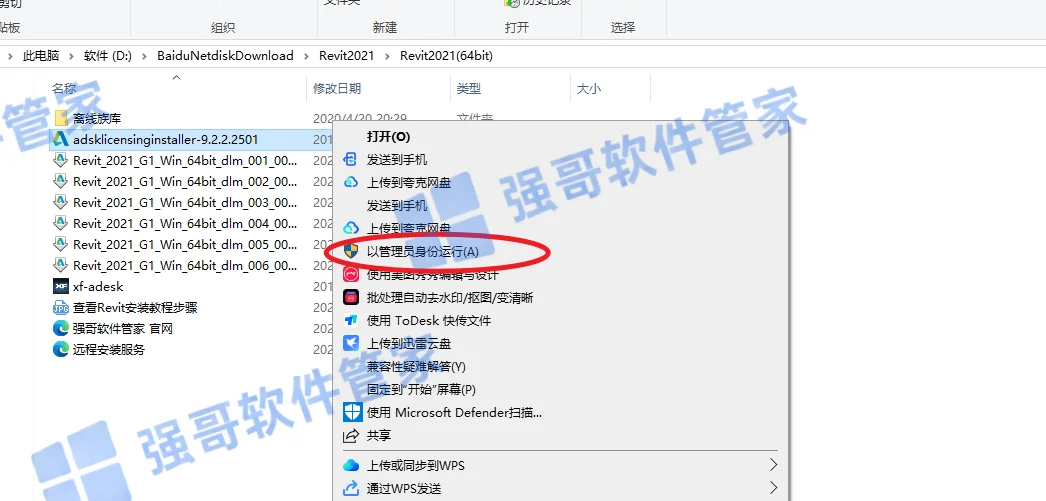Image resolution: width=1046 pixels, height=501 pixels.
Task: Choose 兼容性疑难解答(Y) menu entry
Action: tap(416, 366)
